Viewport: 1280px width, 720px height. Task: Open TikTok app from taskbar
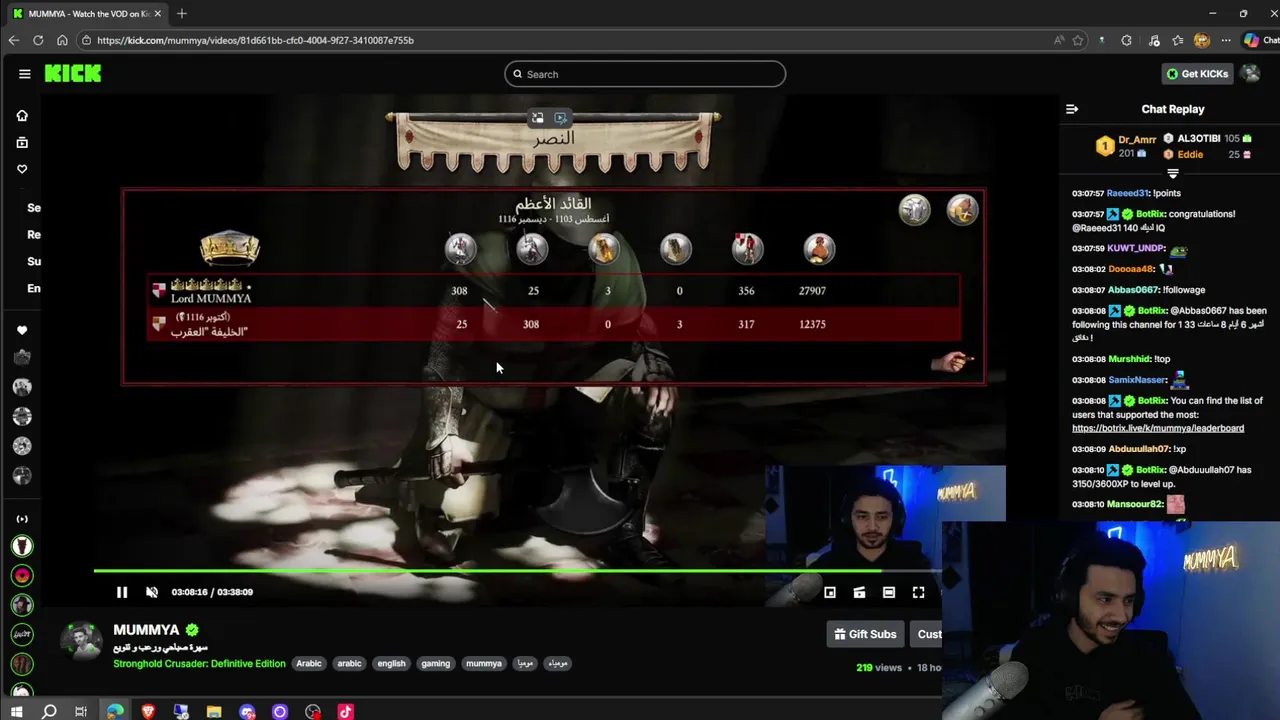pos(345,712)
